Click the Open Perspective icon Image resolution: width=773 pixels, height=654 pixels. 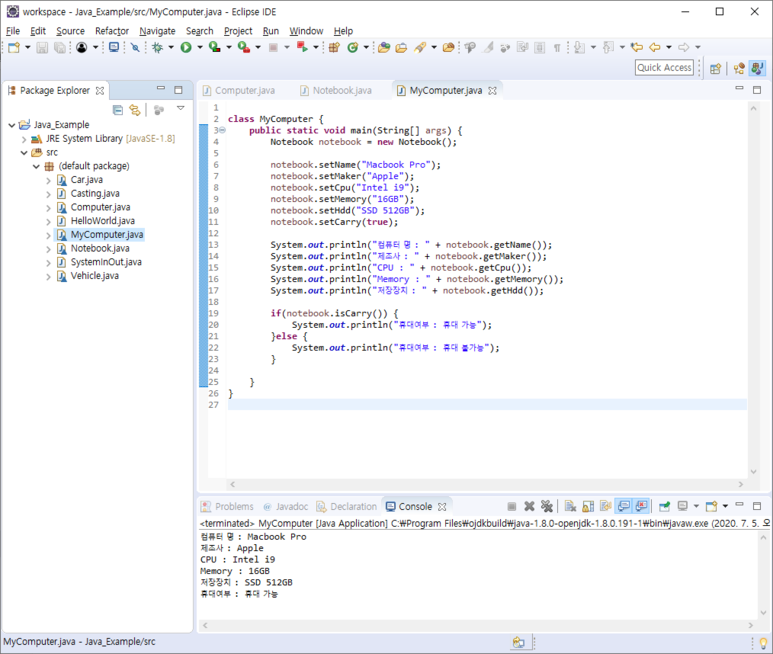coord(715,69)
